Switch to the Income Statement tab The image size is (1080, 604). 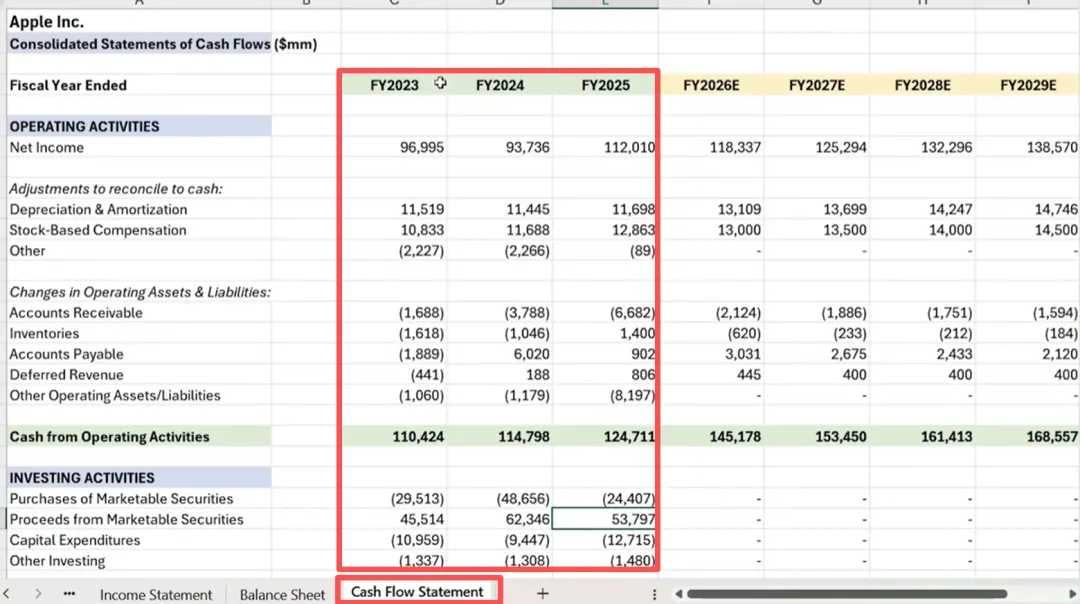(x=156, y=594)
